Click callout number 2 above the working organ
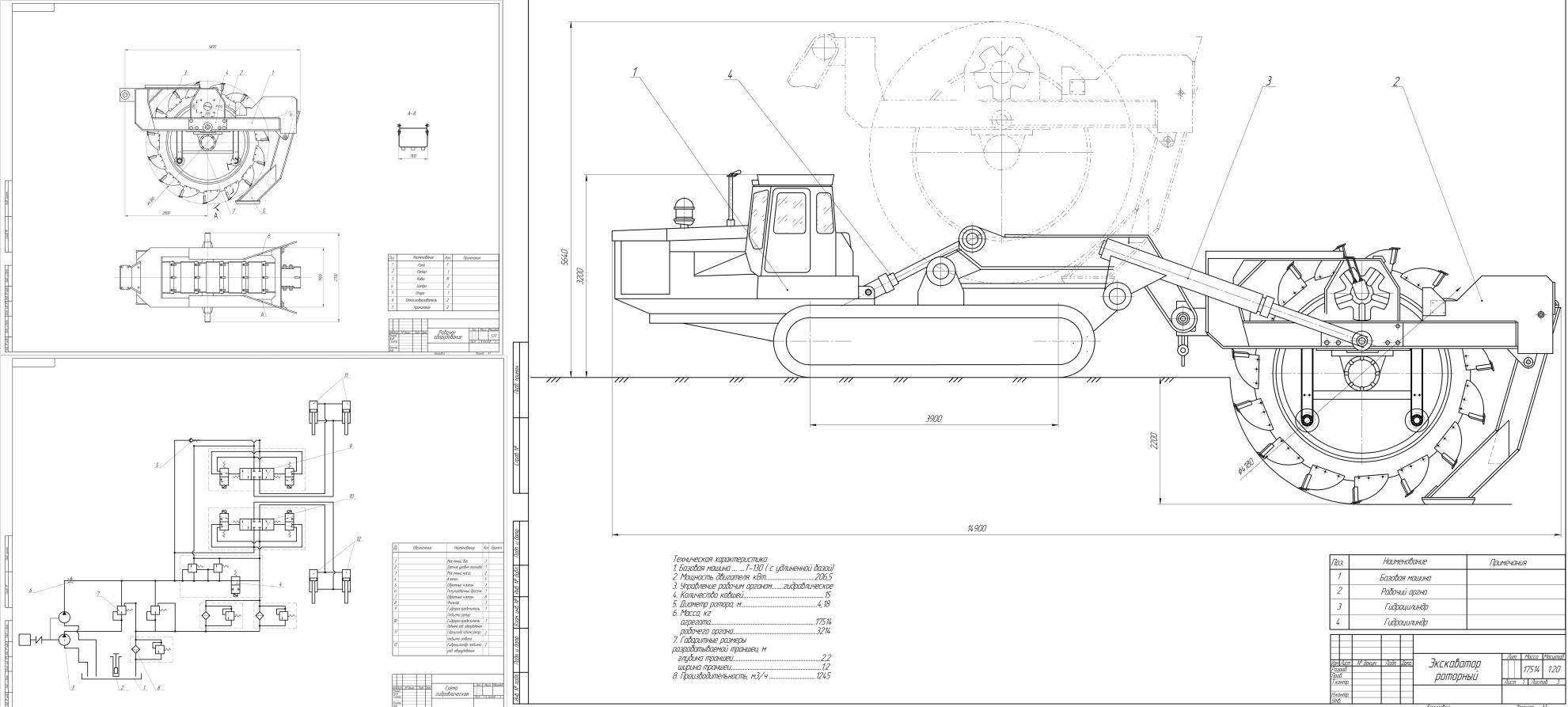 point(1396,81)
